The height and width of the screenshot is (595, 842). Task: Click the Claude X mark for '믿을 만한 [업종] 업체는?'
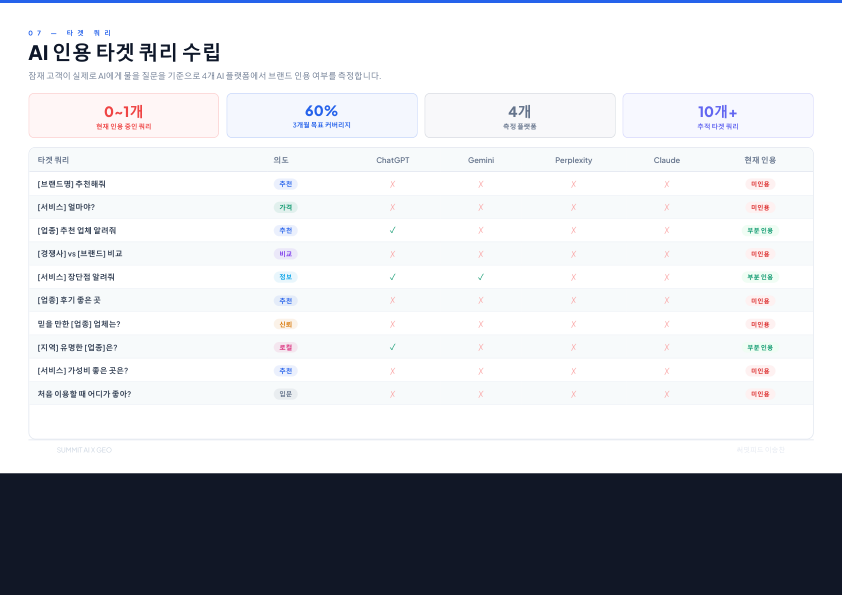[667, 324]
